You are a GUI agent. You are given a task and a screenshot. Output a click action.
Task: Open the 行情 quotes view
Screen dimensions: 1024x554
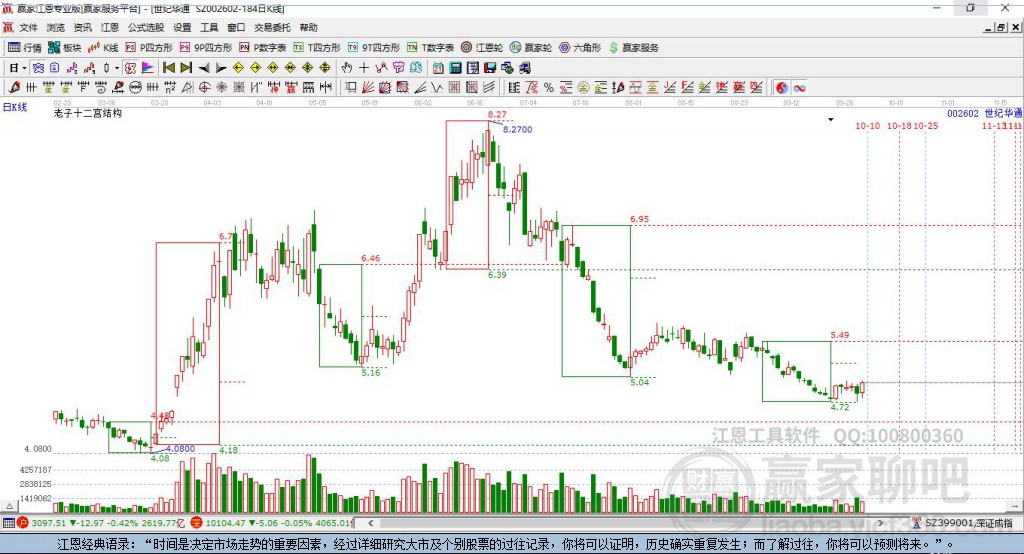click(x=25, y=48)
